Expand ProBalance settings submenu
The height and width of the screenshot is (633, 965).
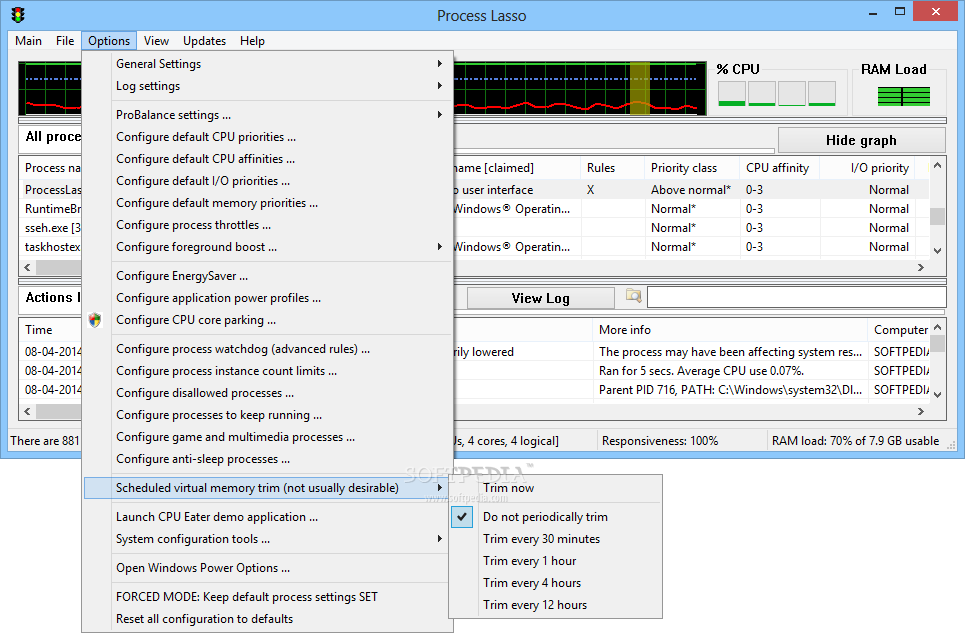point(268,115)
